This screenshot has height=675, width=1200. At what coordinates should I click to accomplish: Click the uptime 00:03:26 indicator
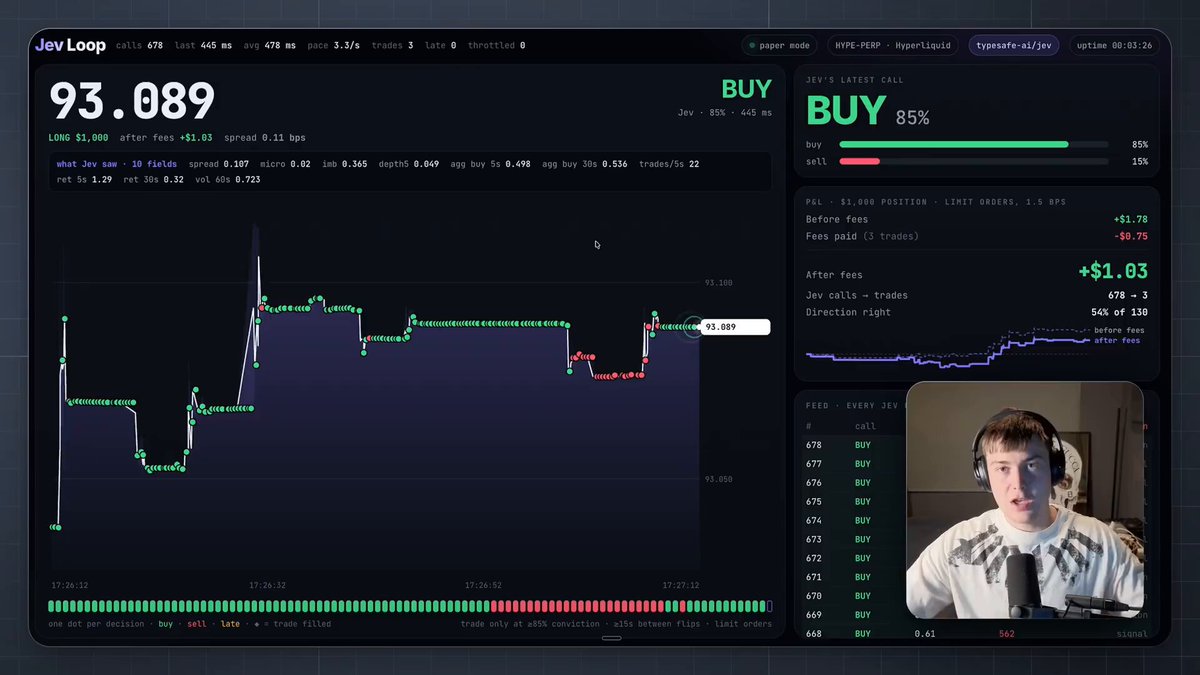coord(1114,45)
